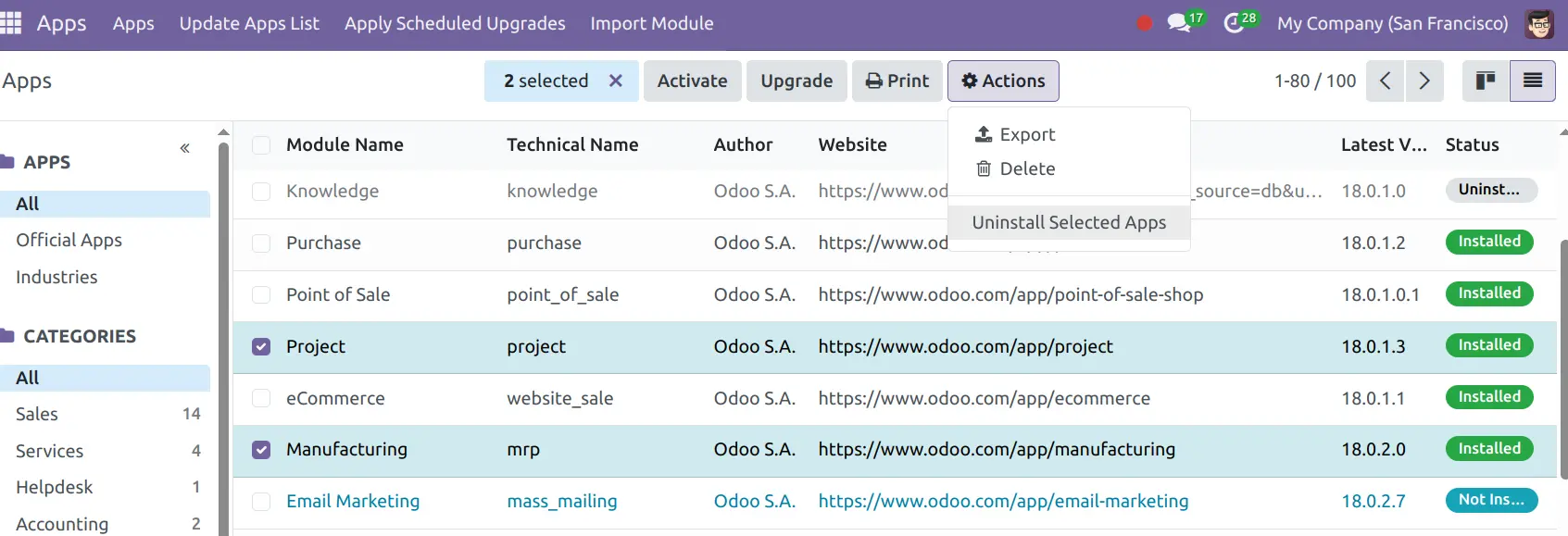The height and width of the screenshot is (536, 1568).
Task: Tick the Purchase row checkbox
Action: click(x=261, y=243)
